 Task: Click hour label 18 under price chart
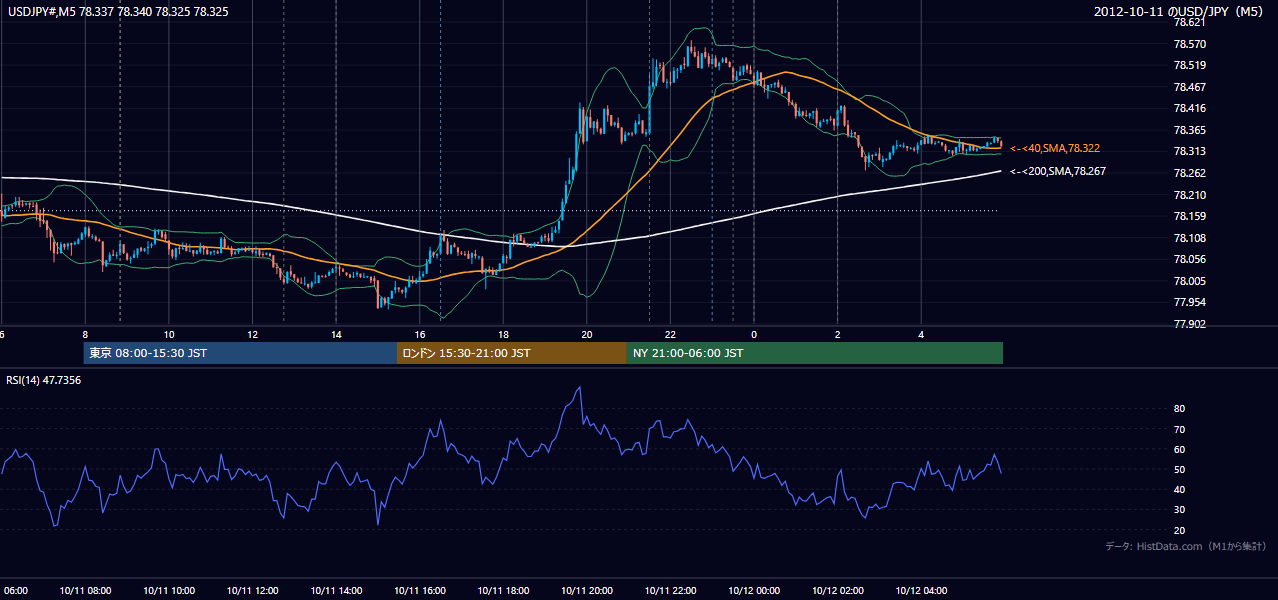point(503,335)
